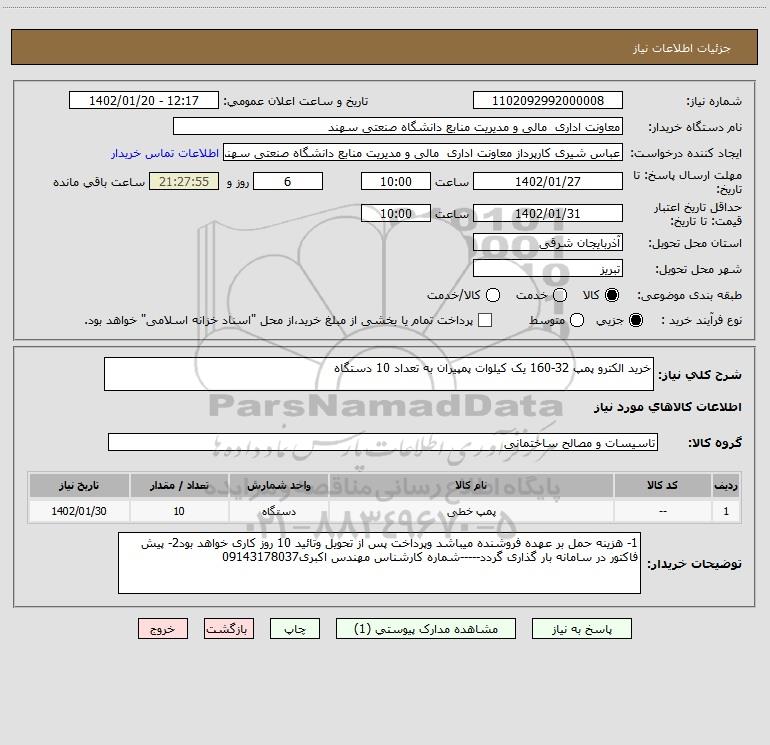
Task: Click the پاسخ به نیاز button
Action: pos(581,629)
